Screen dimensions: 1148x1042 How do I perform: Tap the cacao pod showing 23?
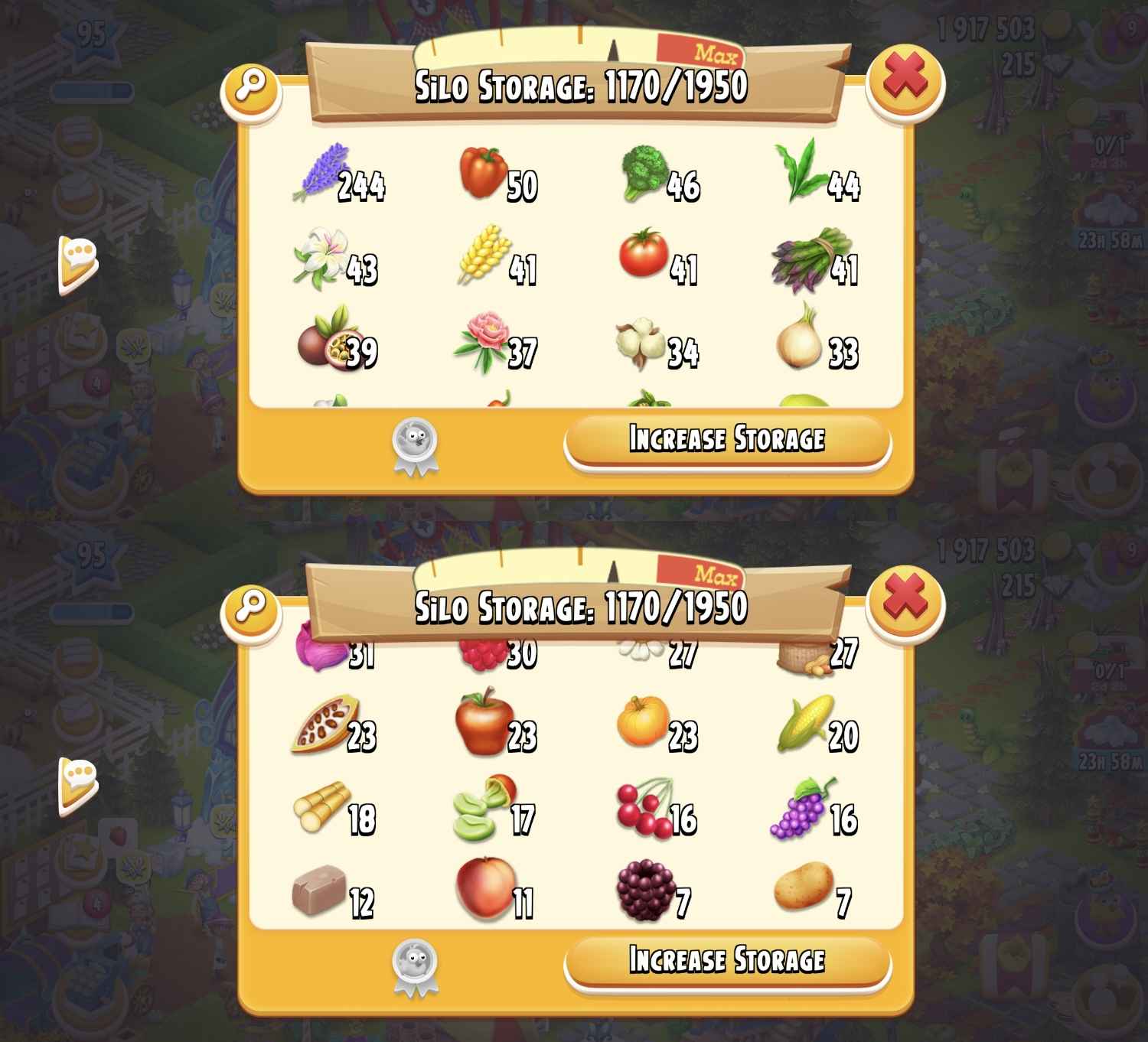coord(334,725)
